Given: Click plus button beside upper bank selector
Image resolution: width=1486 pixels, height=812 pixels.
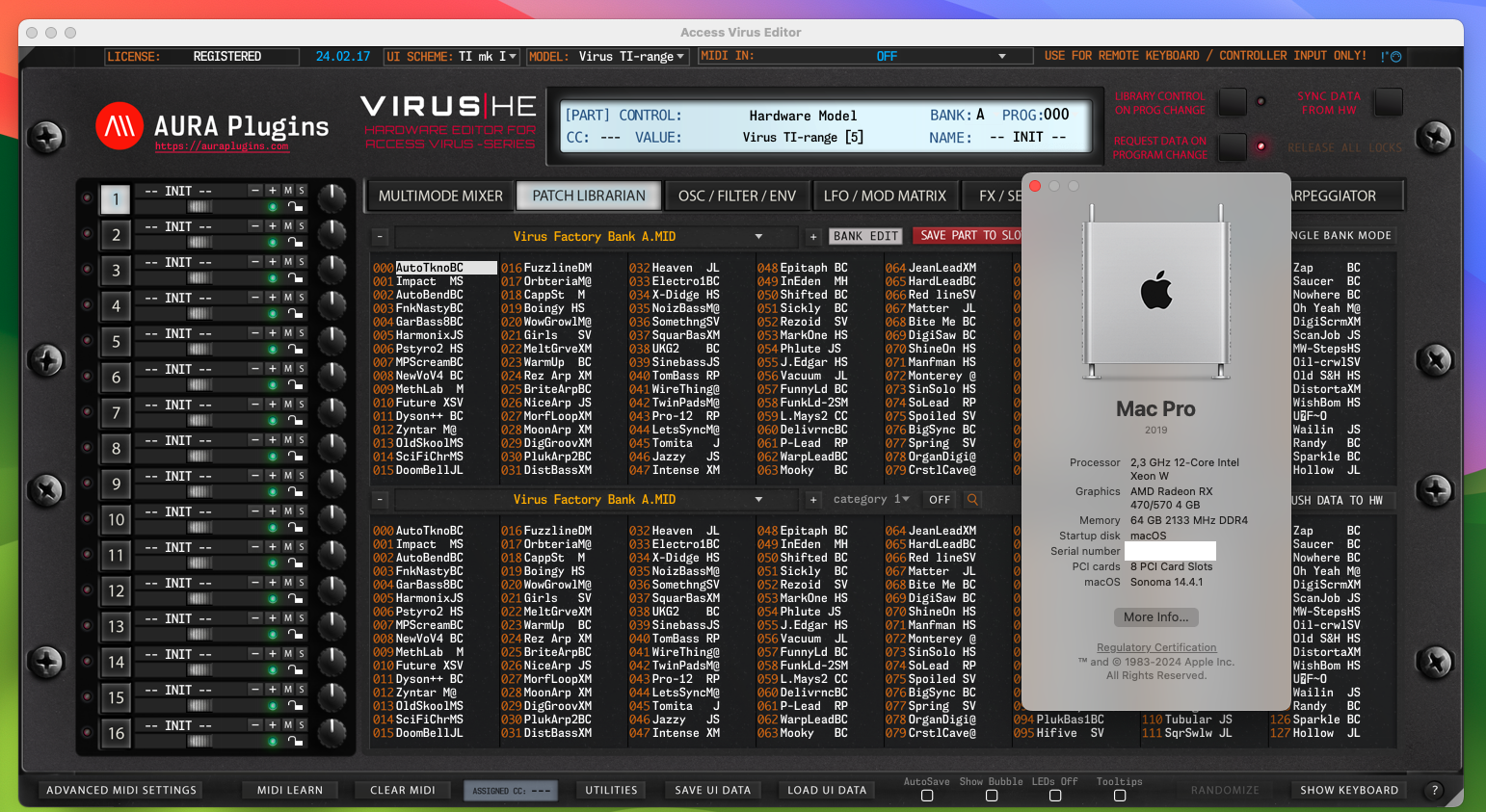Looking at the screenshot, I should [x=813, y=236].
